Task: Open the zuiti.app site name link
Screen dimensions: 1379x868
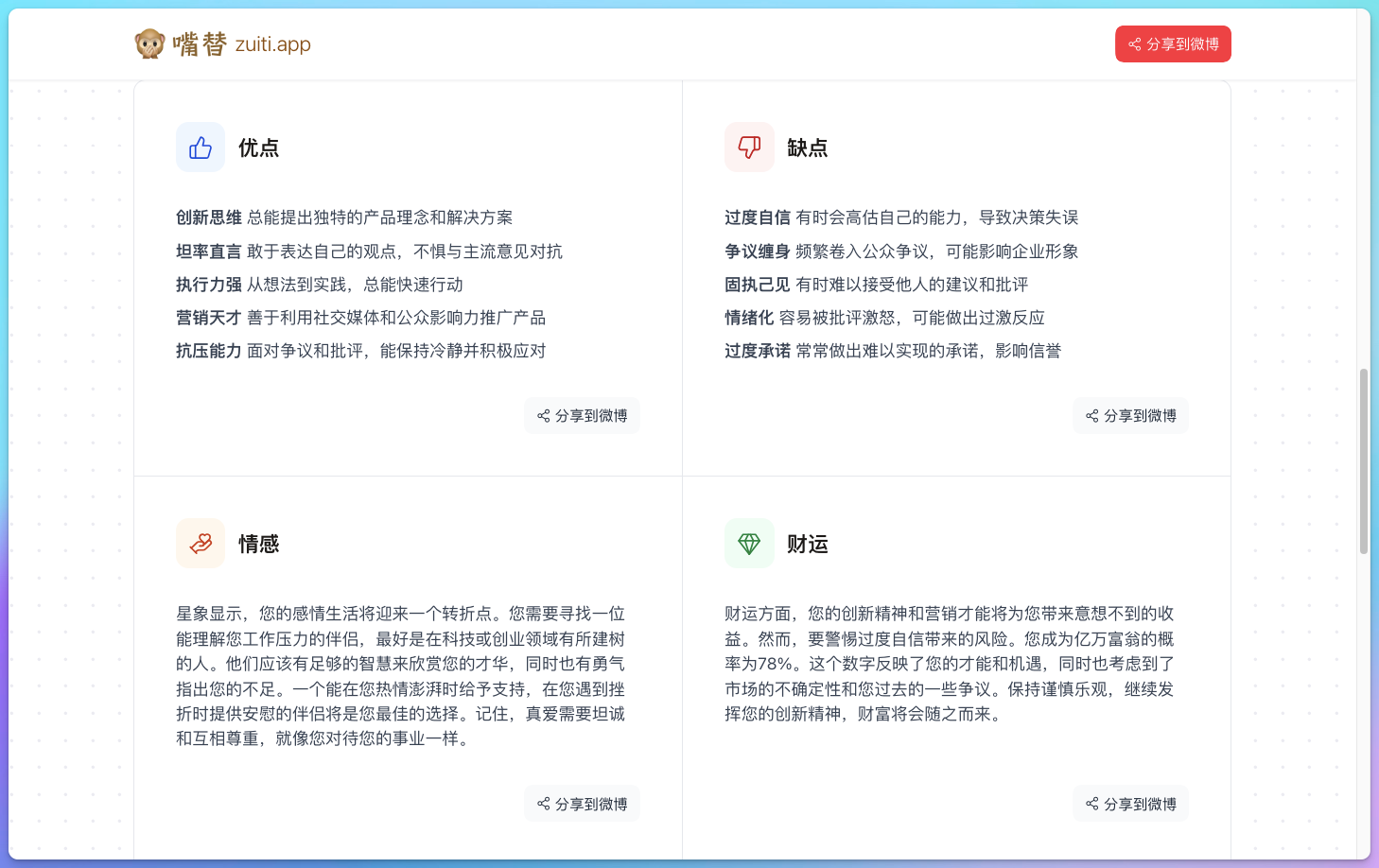Action: [x=272, y=44]
